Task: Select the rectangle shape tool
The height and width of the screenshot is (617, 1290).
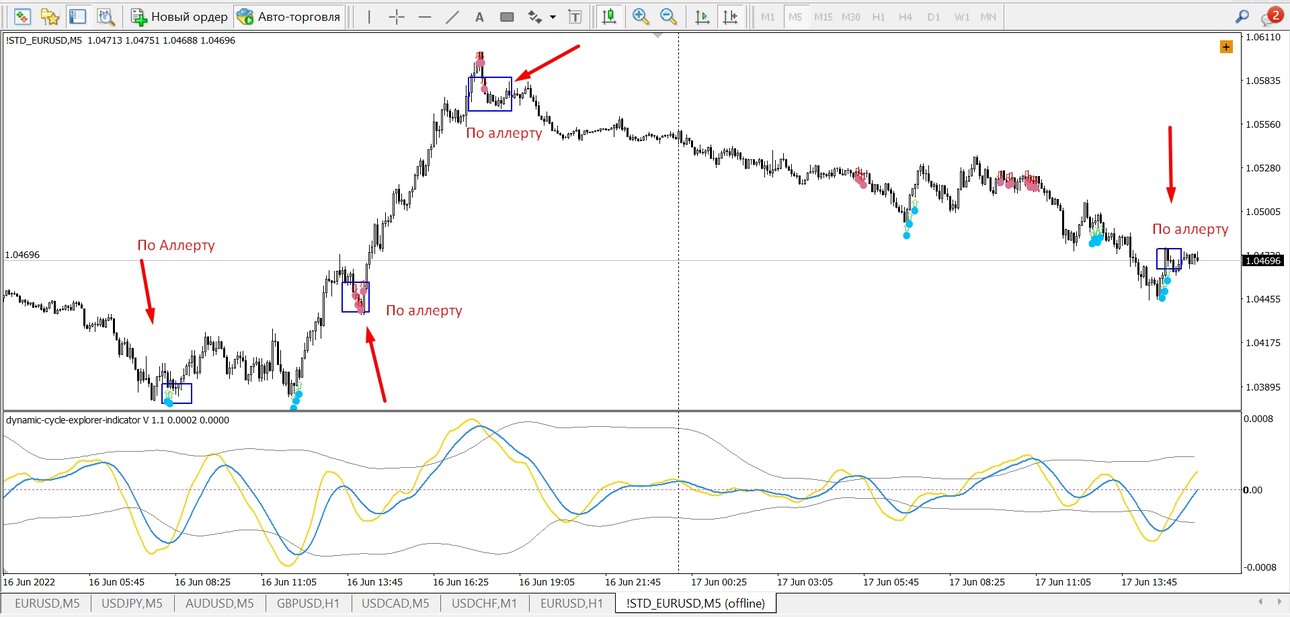Action: coord(507,17)
